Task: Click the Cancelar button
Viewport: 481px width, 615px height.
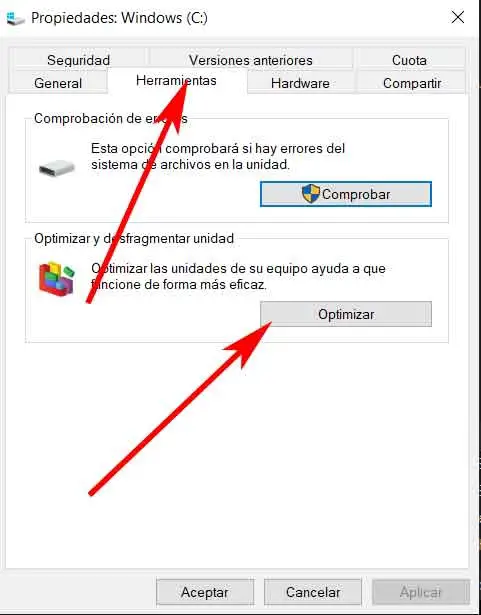Action: (313, 592)
